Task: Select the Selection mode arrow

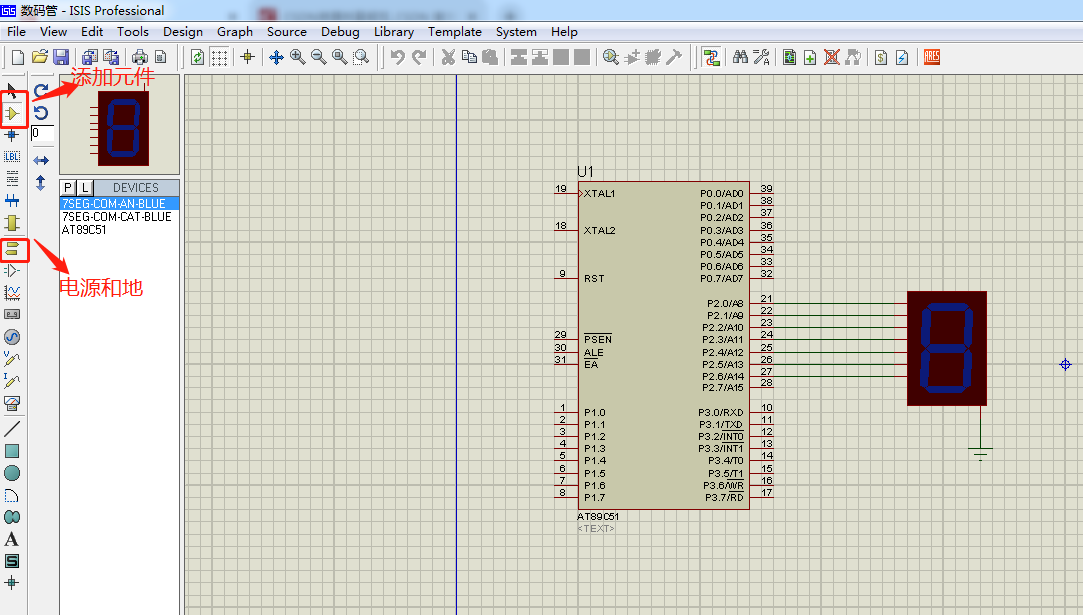Action: point(12,91)
